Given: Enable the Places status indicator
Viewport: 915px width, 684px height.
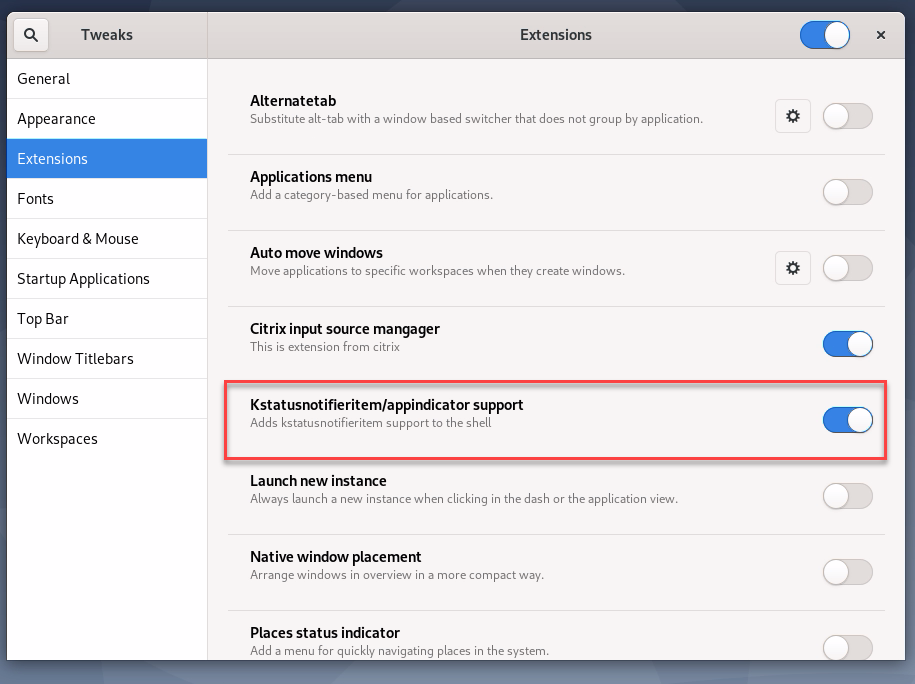Looking at the screenshot, I should (847, 648).
